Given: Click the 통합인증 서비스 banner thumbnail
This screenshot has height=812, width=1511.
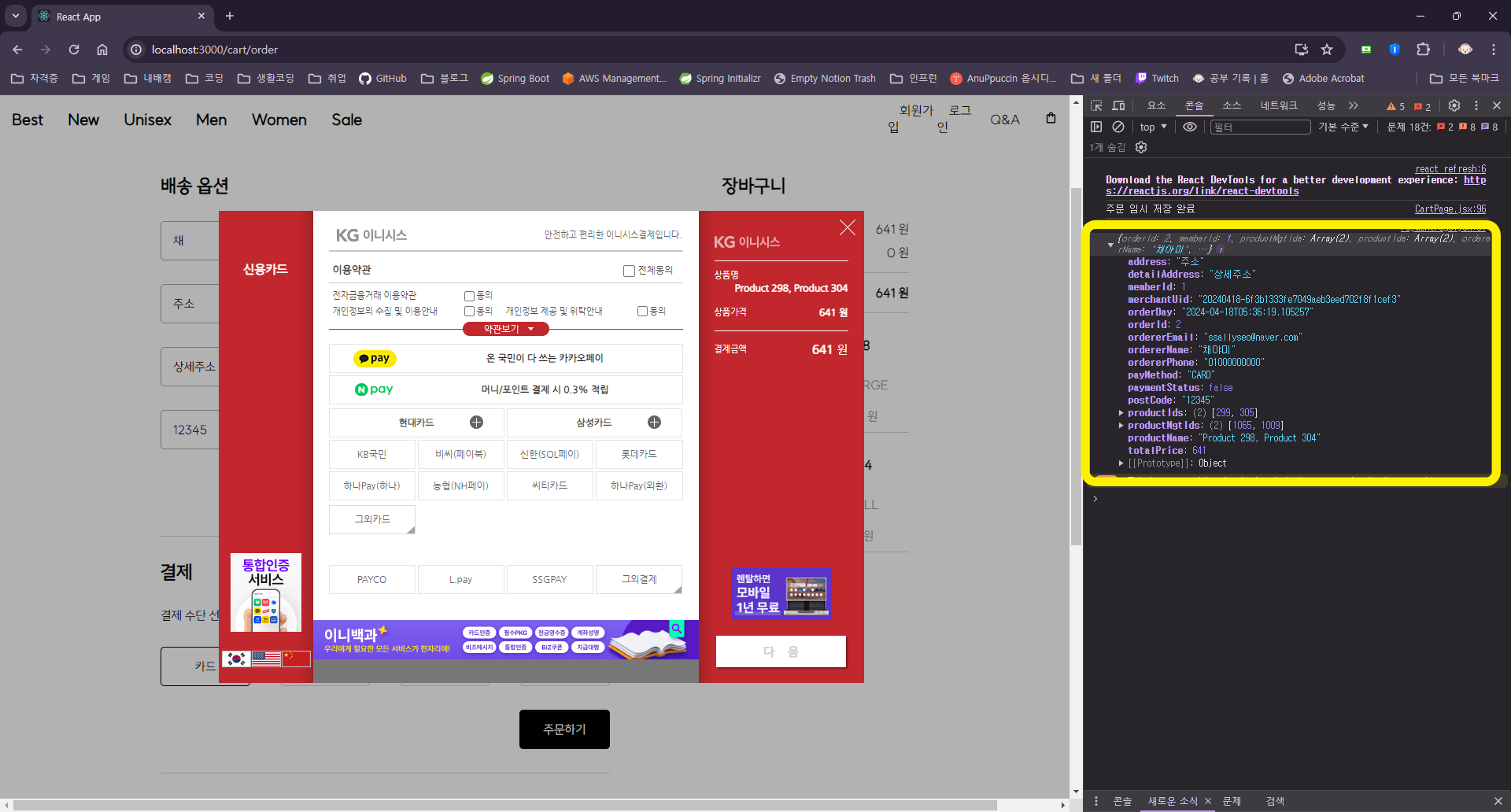Looking at the screenshot, I should pos(266,592).
